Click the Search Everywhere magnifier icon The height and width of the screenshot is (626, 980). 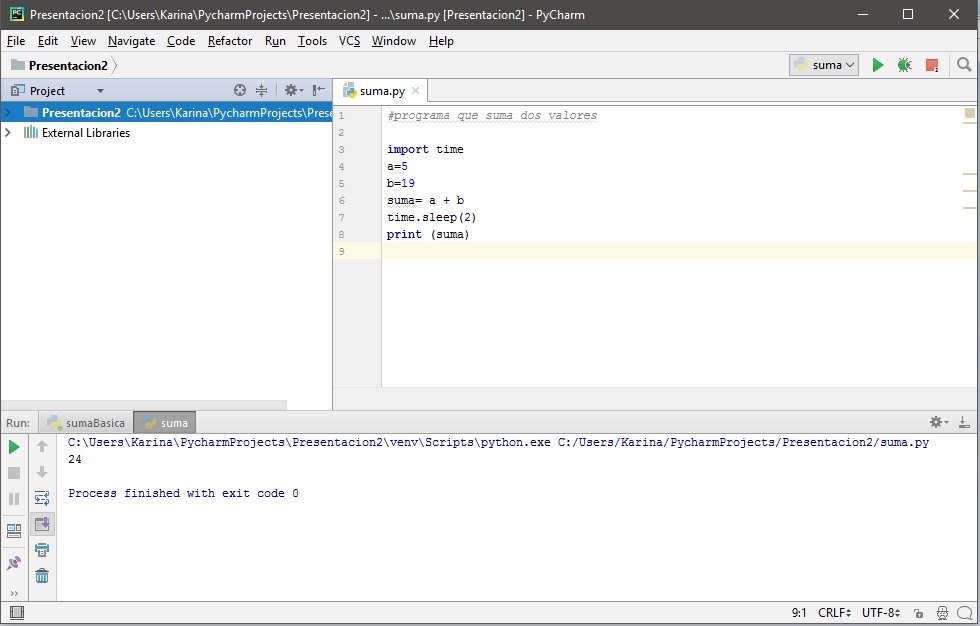coord(962,64)
